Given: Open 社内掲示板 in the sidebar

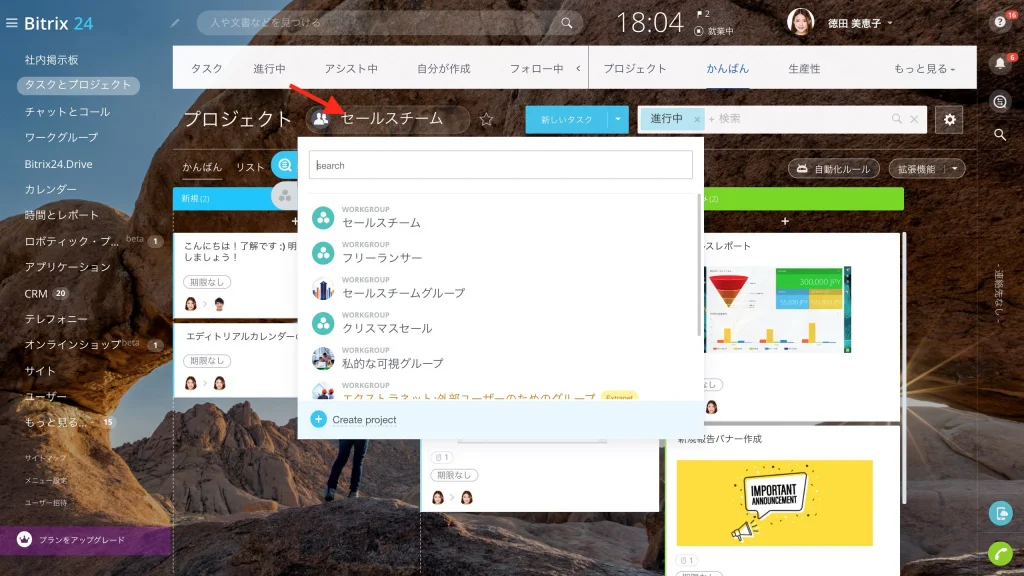Looking at the screenshot, I should click(52, 60).
